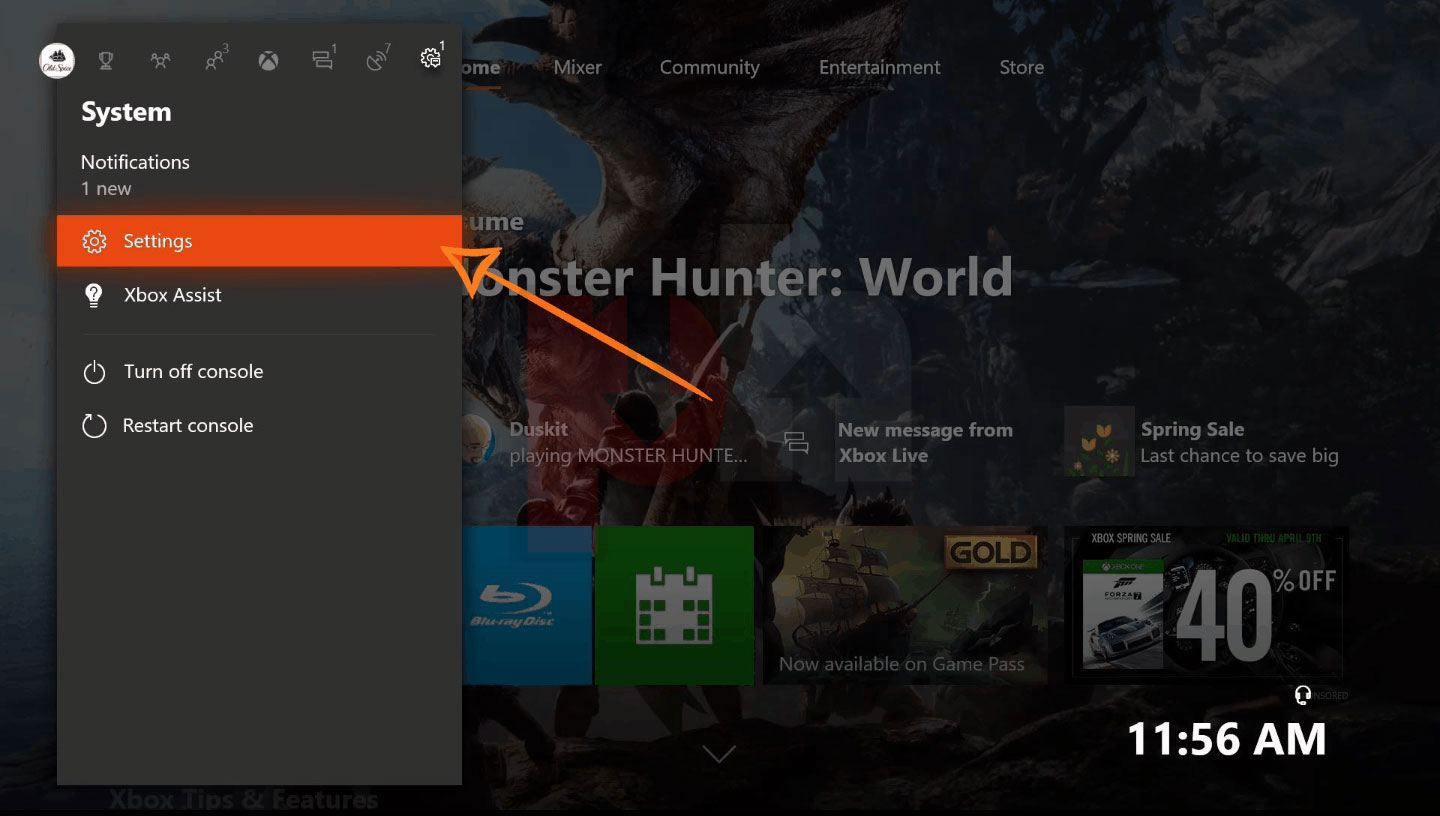The height and width of the screenshot is (816, 1440).
Task: Switch to the Entertainment dashboard tab
Action: (879, 67)
